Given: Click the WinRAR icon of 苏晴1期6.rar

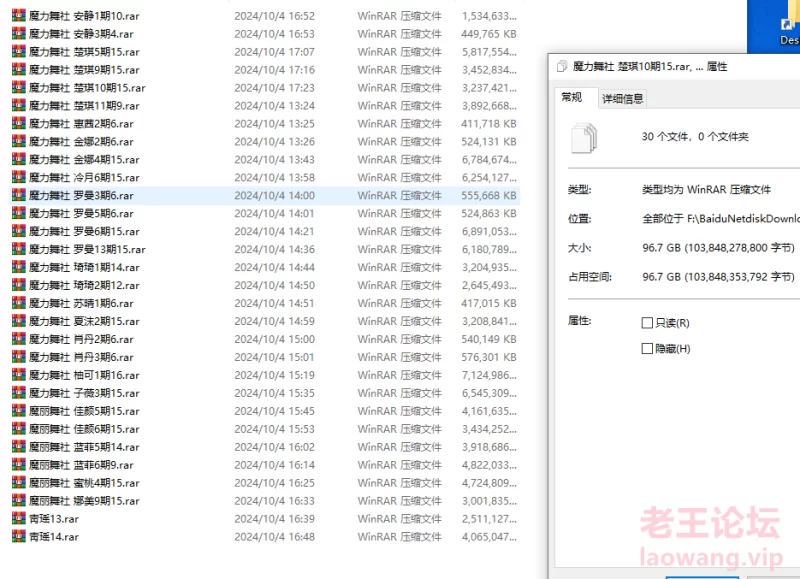Looking at the screenshot, I should 19,303.
